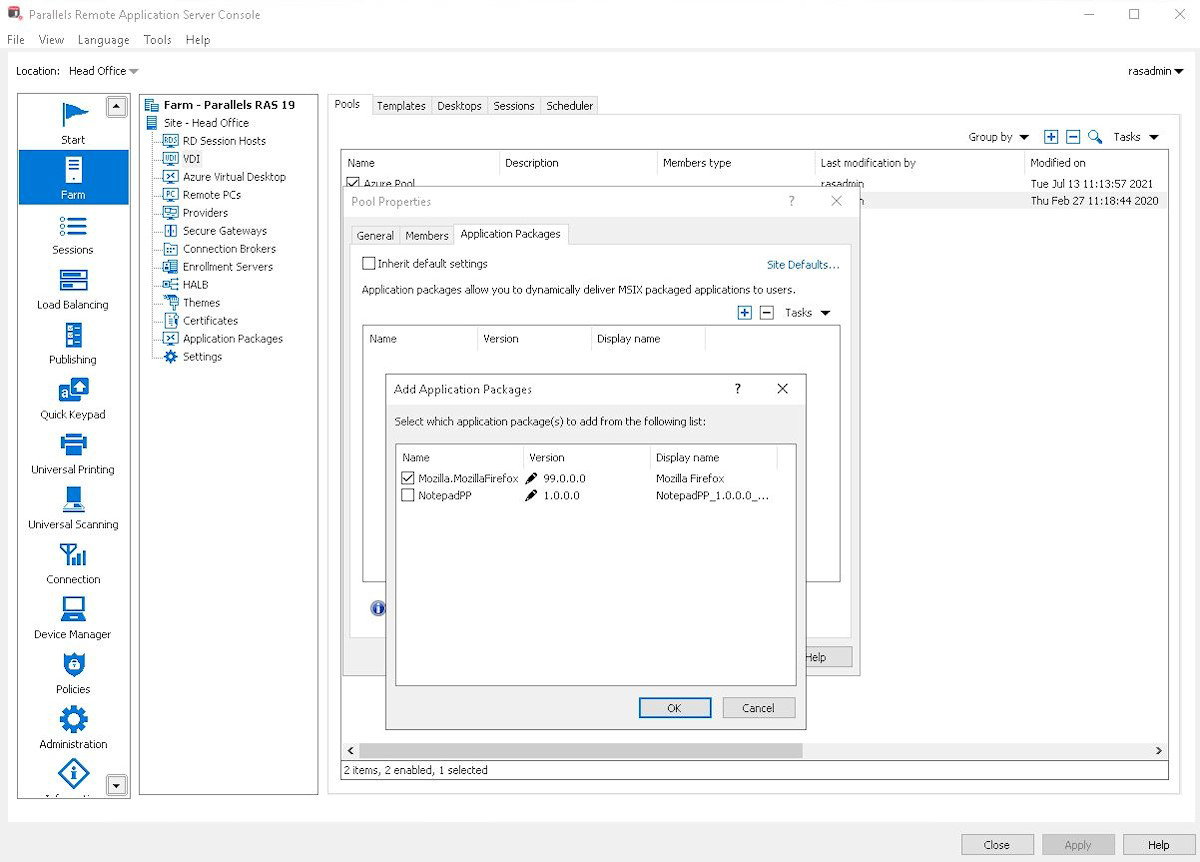Click the bottom Close button

pos(997,845)
